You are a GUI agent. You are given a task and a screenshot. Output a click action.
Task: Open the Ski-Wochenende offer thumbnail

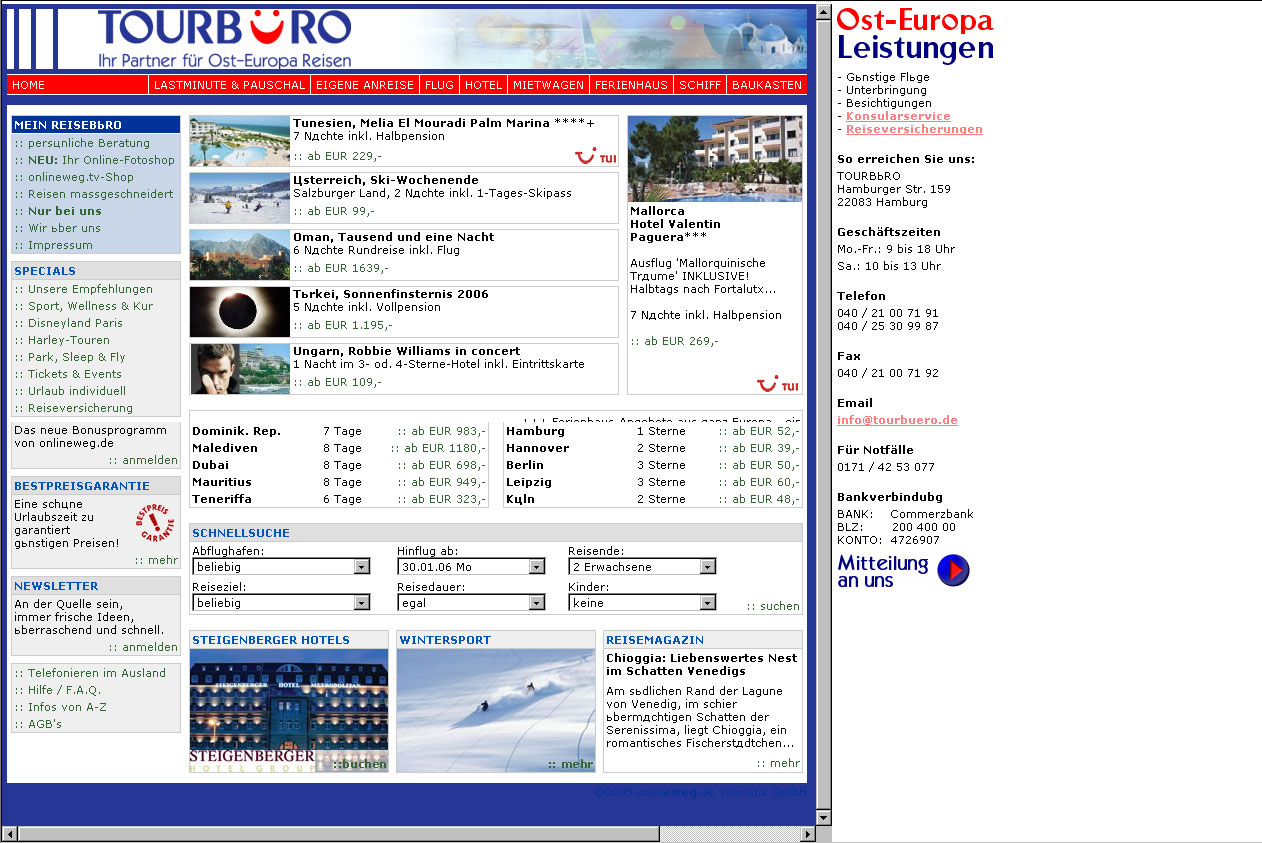point(240,198)
